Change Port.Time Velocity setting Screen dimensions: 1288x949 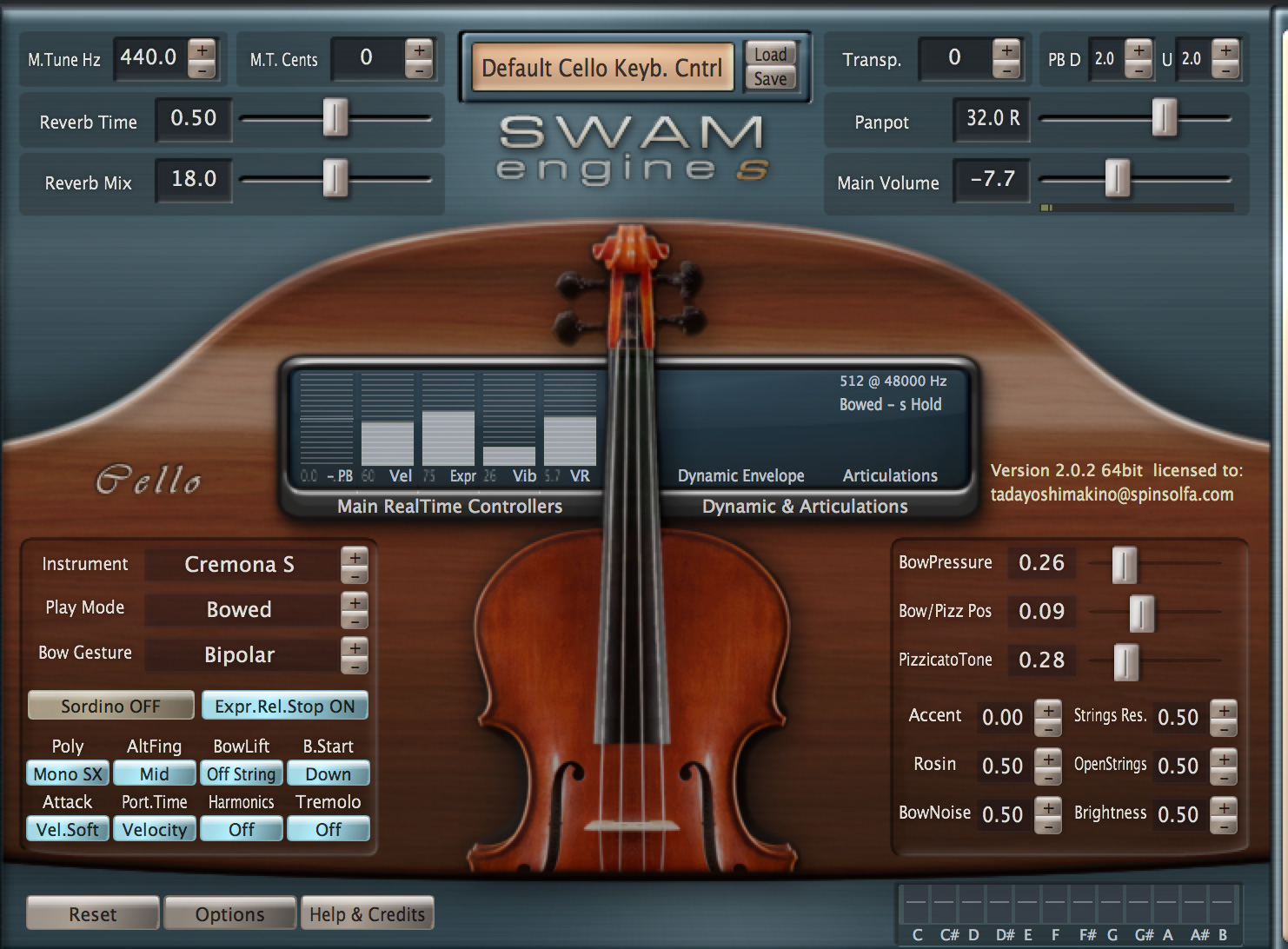pyautogui.click(x=155, y=829)
